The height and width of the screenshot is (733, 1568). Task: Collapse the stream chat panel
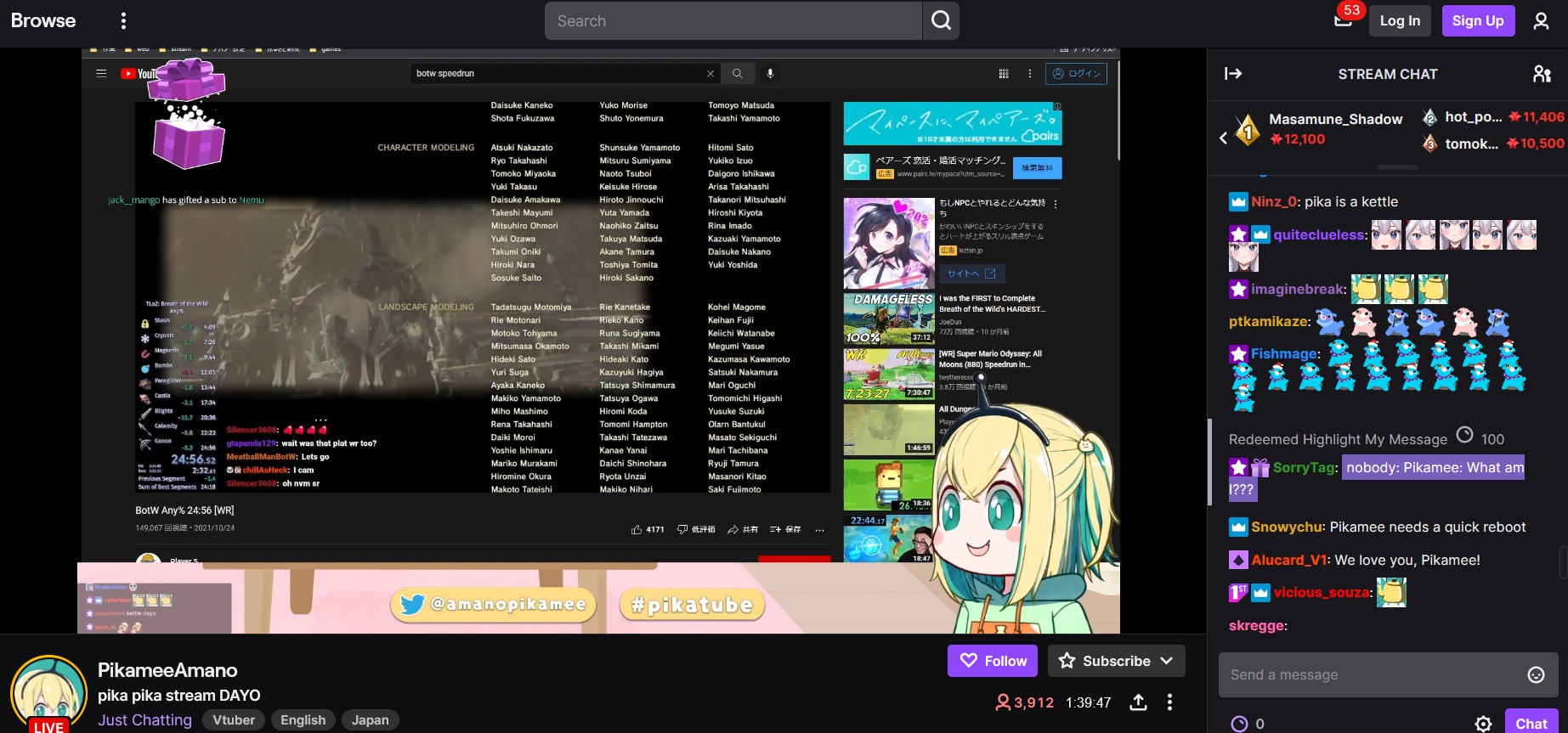pos(1233,74)
